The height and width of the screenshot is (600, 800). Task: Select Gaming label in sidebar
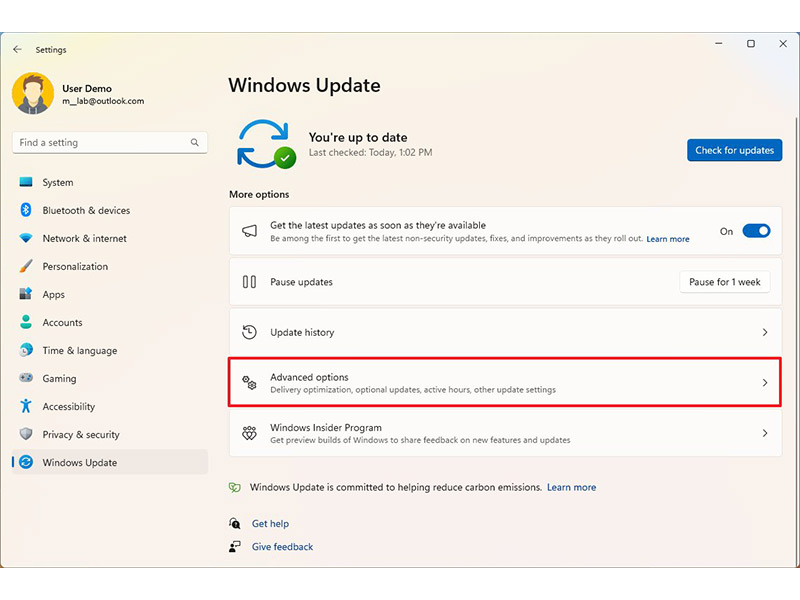pos(59,379)
